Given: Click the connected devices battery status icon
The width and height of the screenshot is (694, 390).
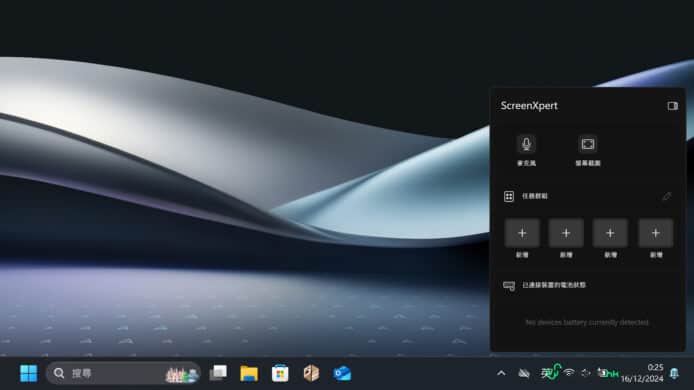Looking at the screenshot, I should click(509, 286).
